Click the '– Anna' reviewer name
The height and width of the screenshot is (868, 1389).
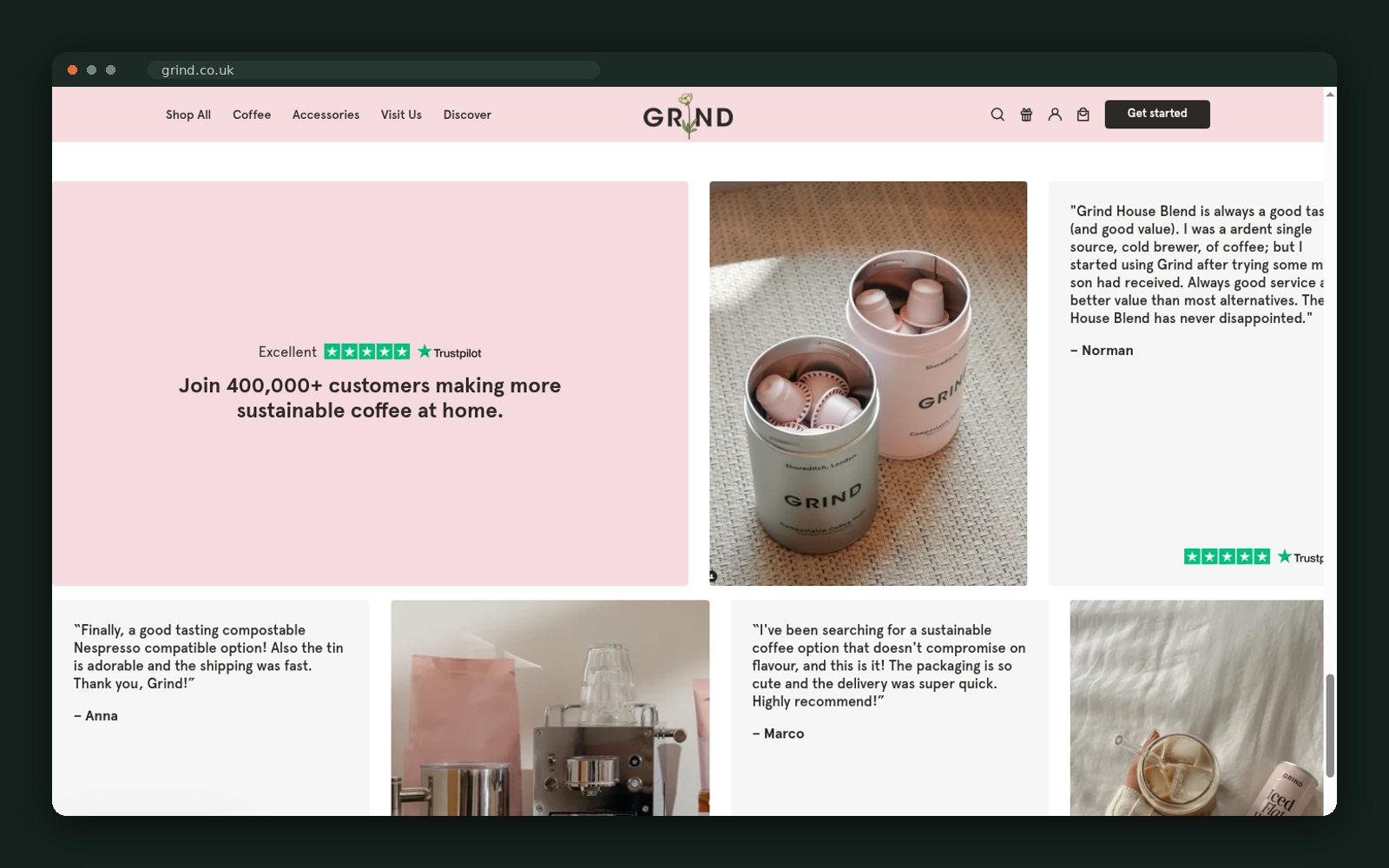(x=95, y=716)
